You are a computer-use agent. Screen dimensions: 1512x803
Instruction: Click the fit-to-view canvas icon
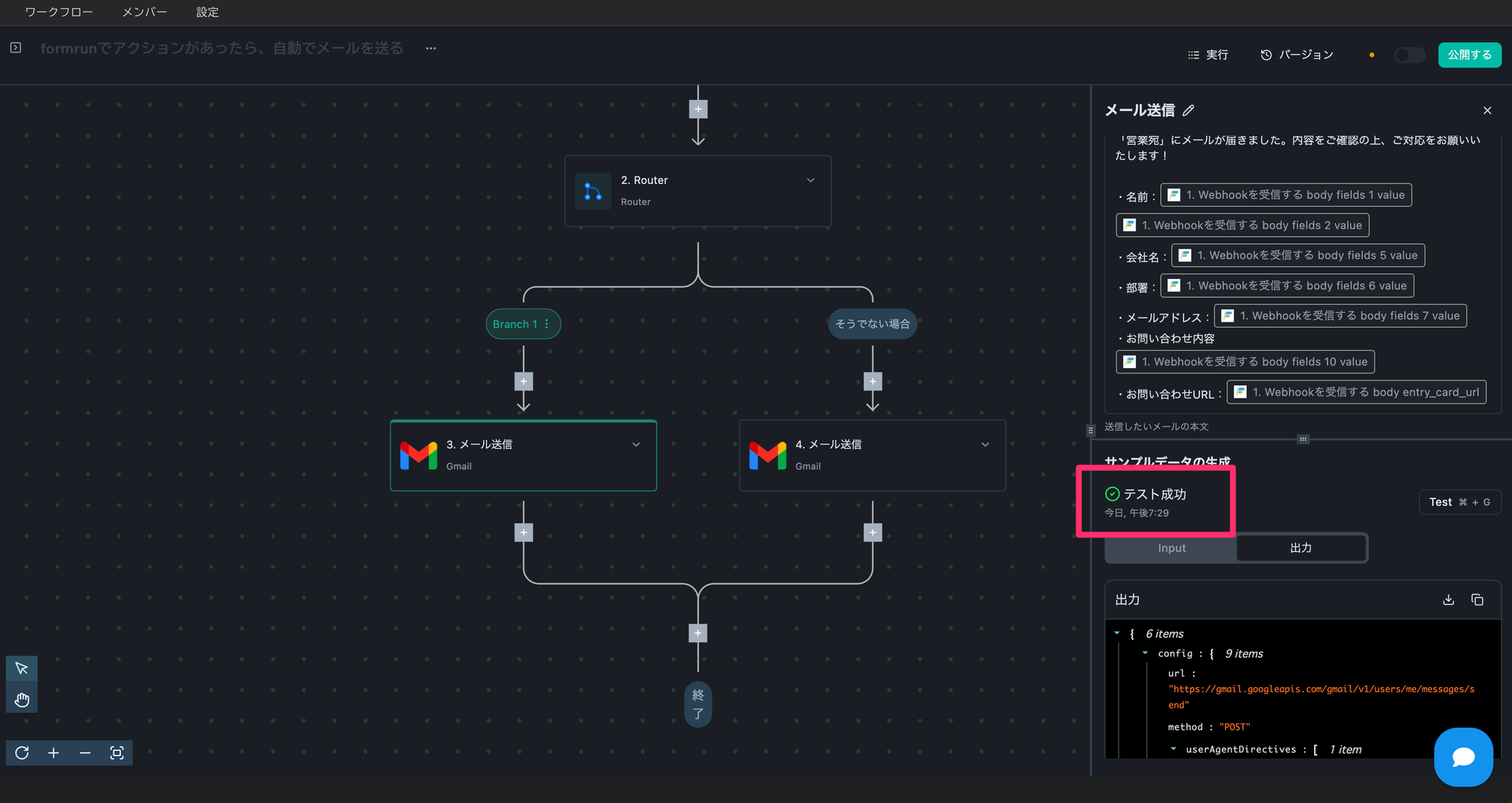point(117,753)
